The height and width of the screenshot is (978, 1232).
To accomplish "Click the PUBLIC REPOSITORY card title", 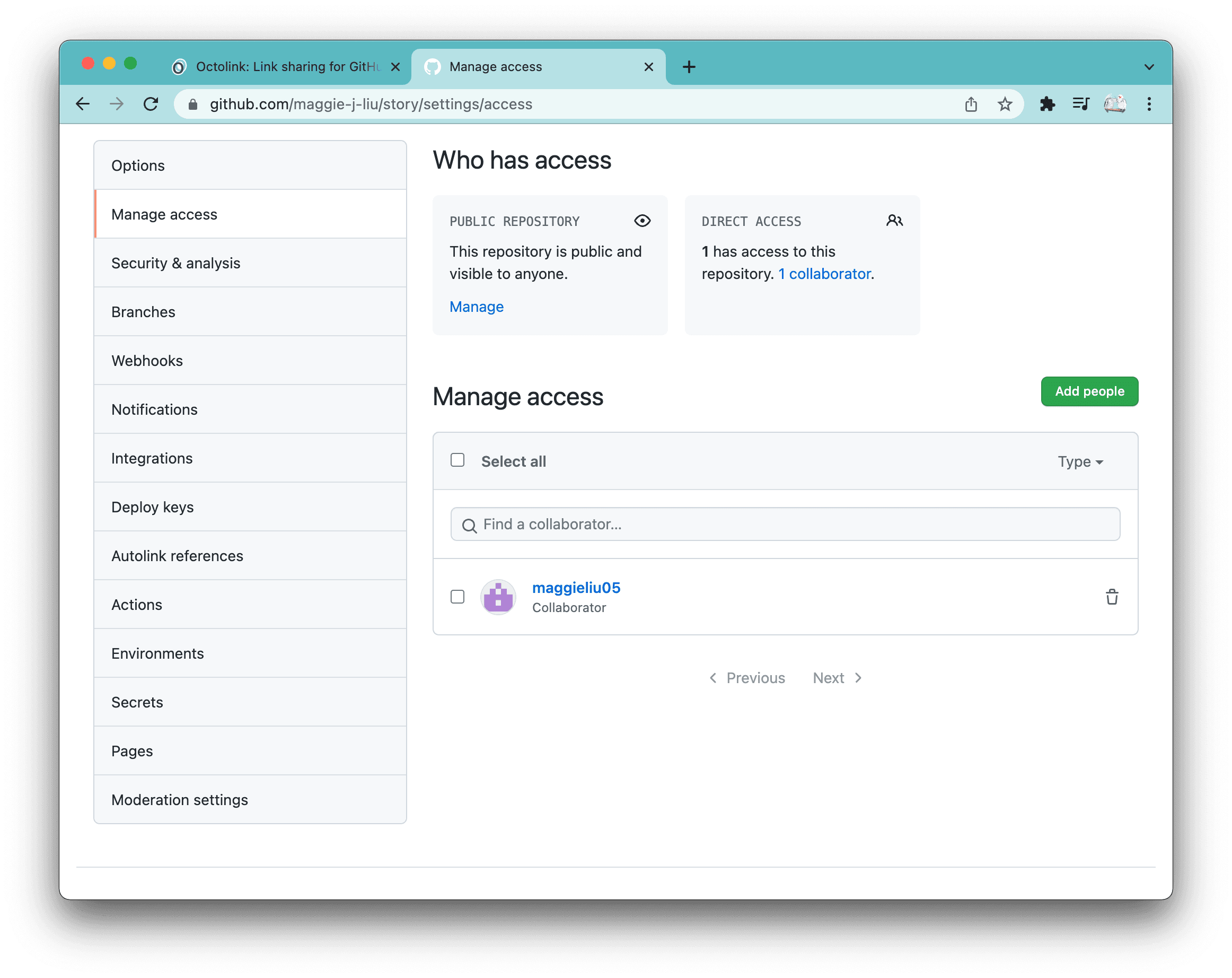I will (x=514, y=221).
